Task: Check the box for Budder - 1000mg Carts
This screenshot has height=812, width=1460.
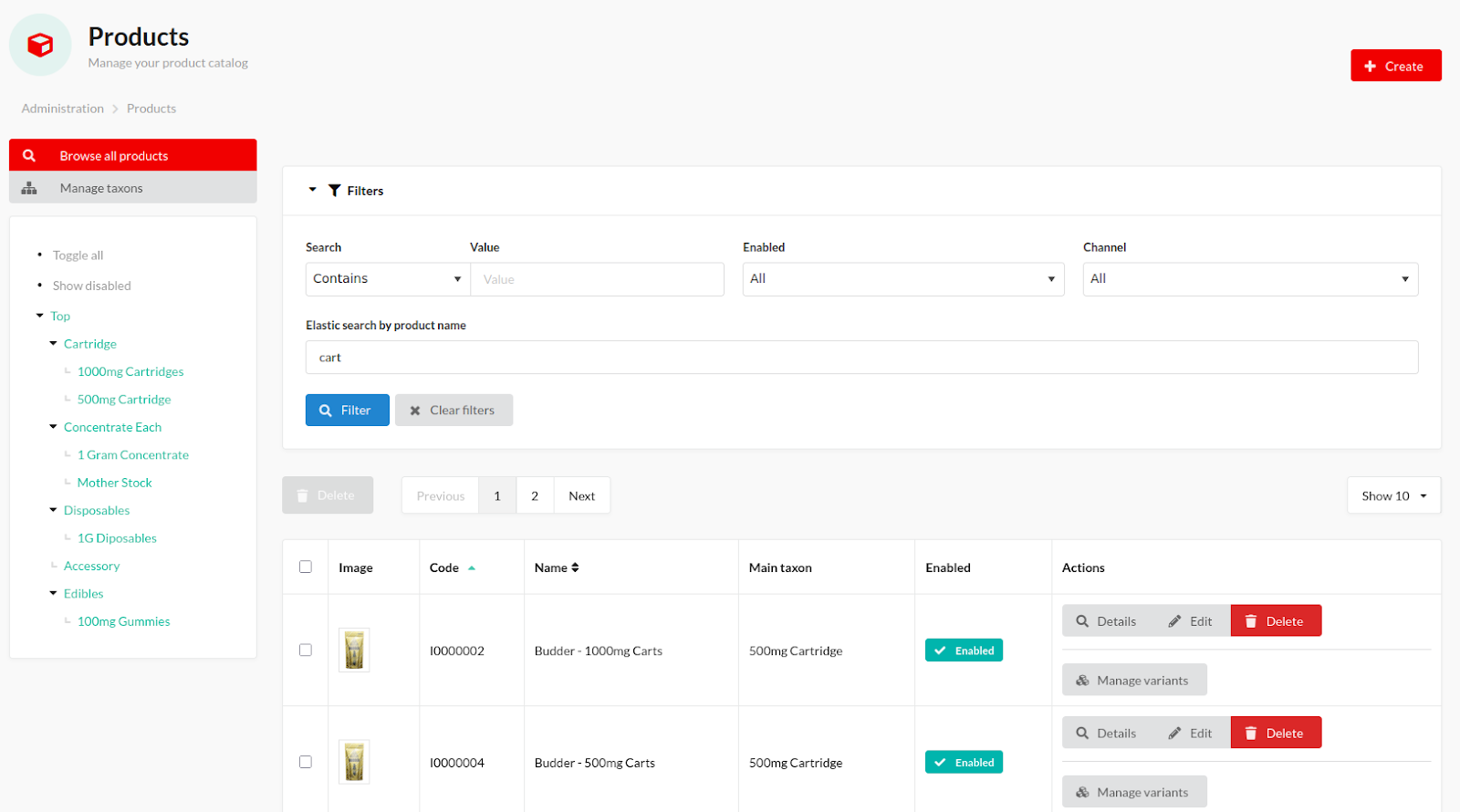Action: 306,650
